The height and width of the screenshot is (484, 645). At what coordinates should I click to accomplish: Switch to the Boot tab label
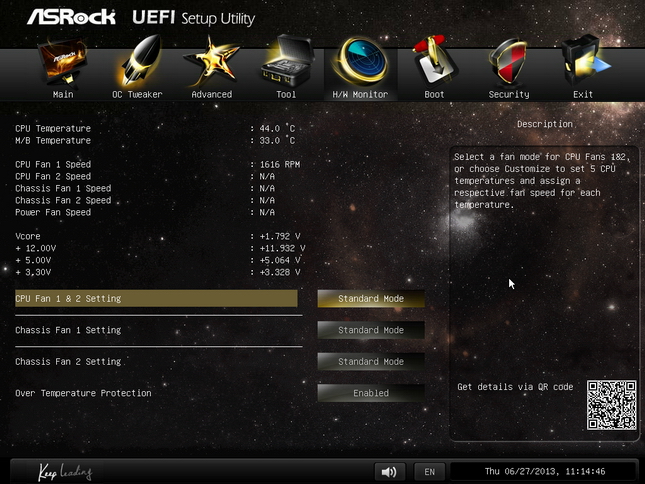tap(434, 95)
